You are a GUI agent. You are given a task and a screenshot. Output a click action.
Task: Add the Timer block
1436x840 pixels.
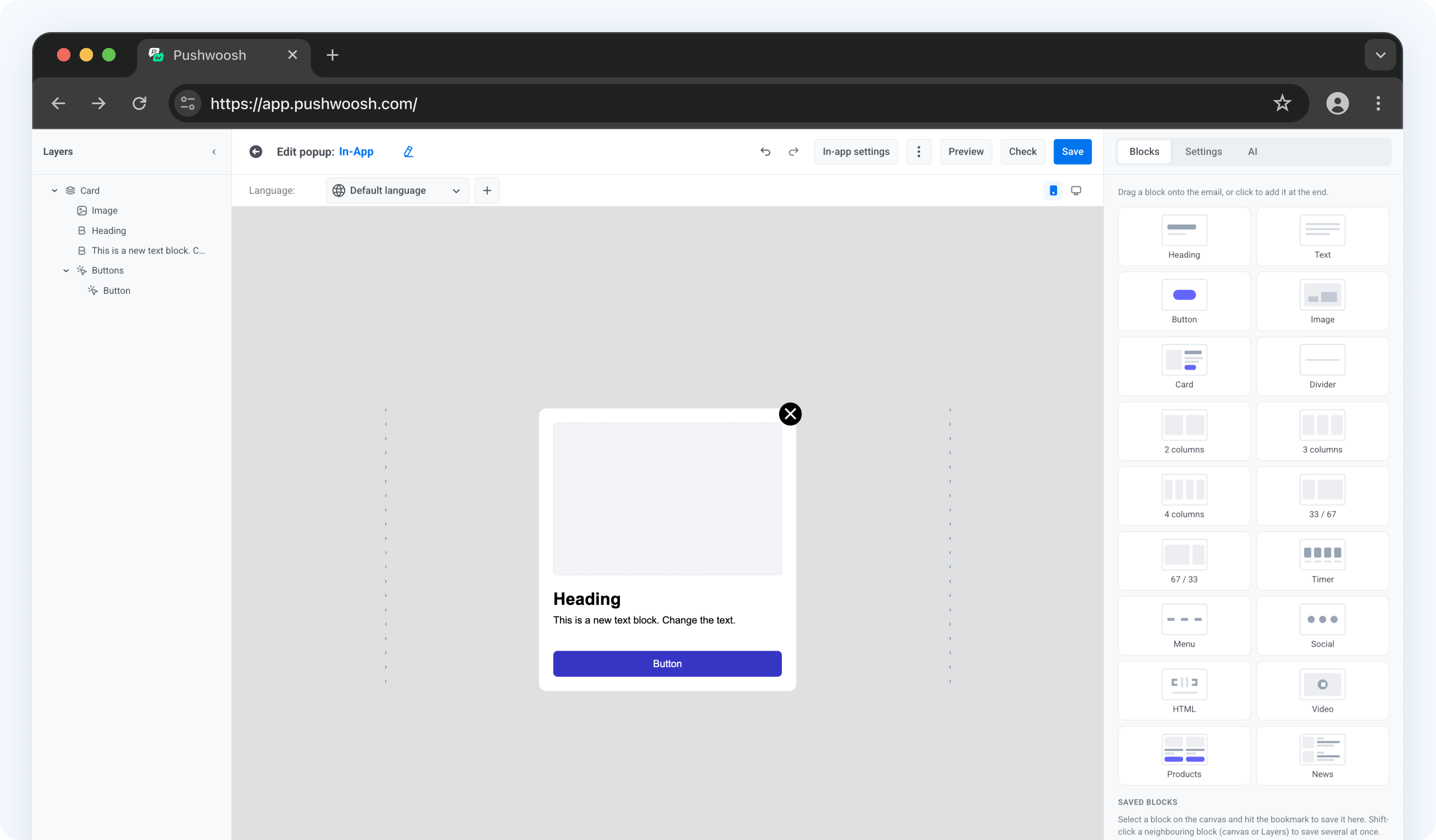1322,561
